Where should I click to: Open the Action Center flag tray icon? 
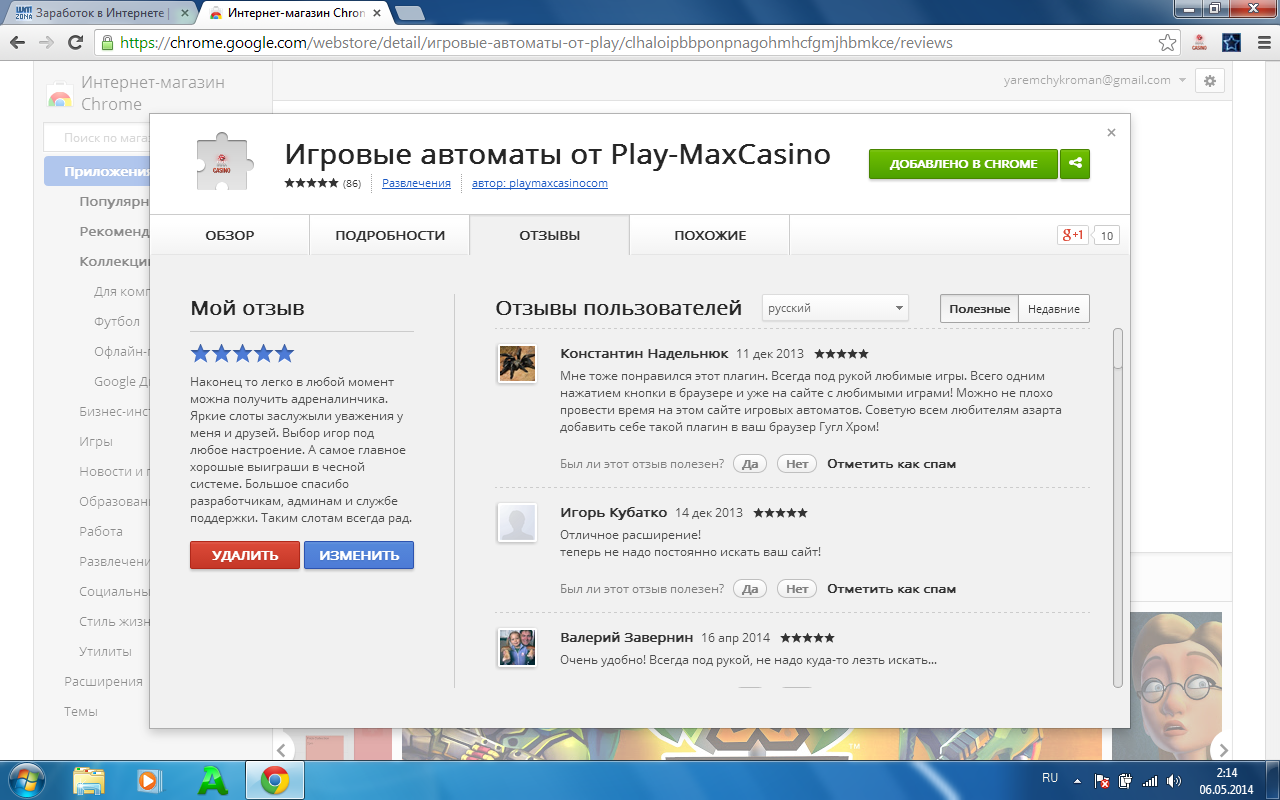(1102, 781)
